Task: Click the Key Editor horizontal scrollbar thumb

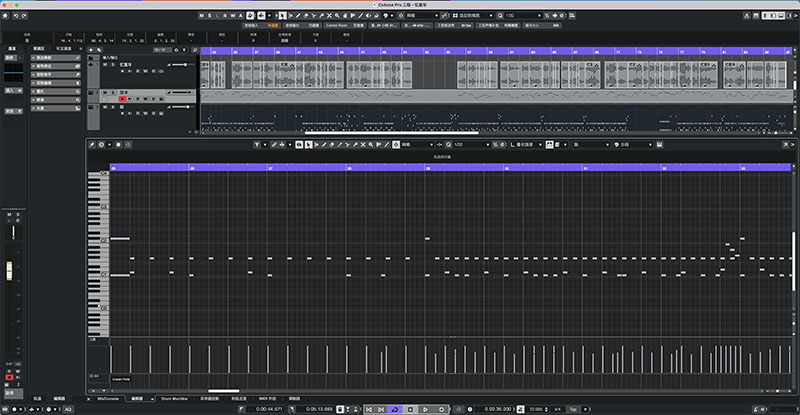Action: [223, 391]
